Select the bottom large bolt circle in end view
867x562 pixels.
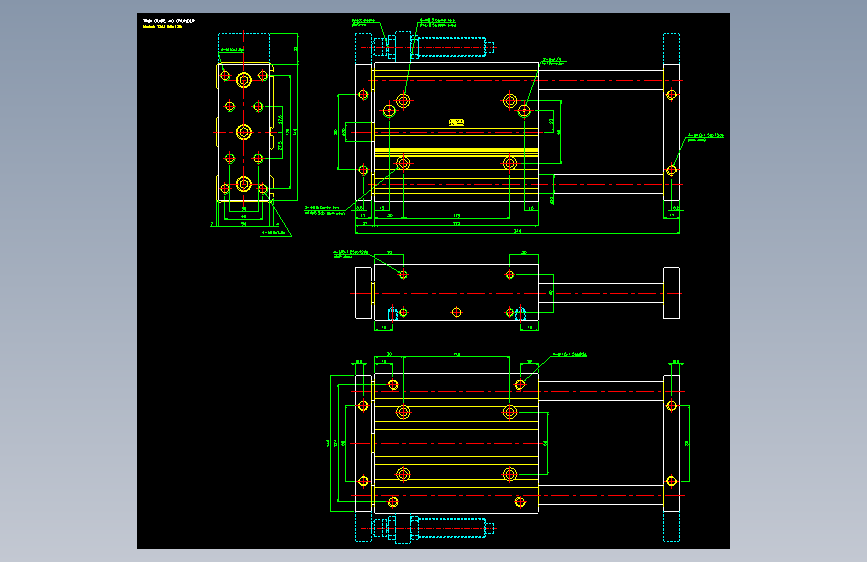coord(244,184)
